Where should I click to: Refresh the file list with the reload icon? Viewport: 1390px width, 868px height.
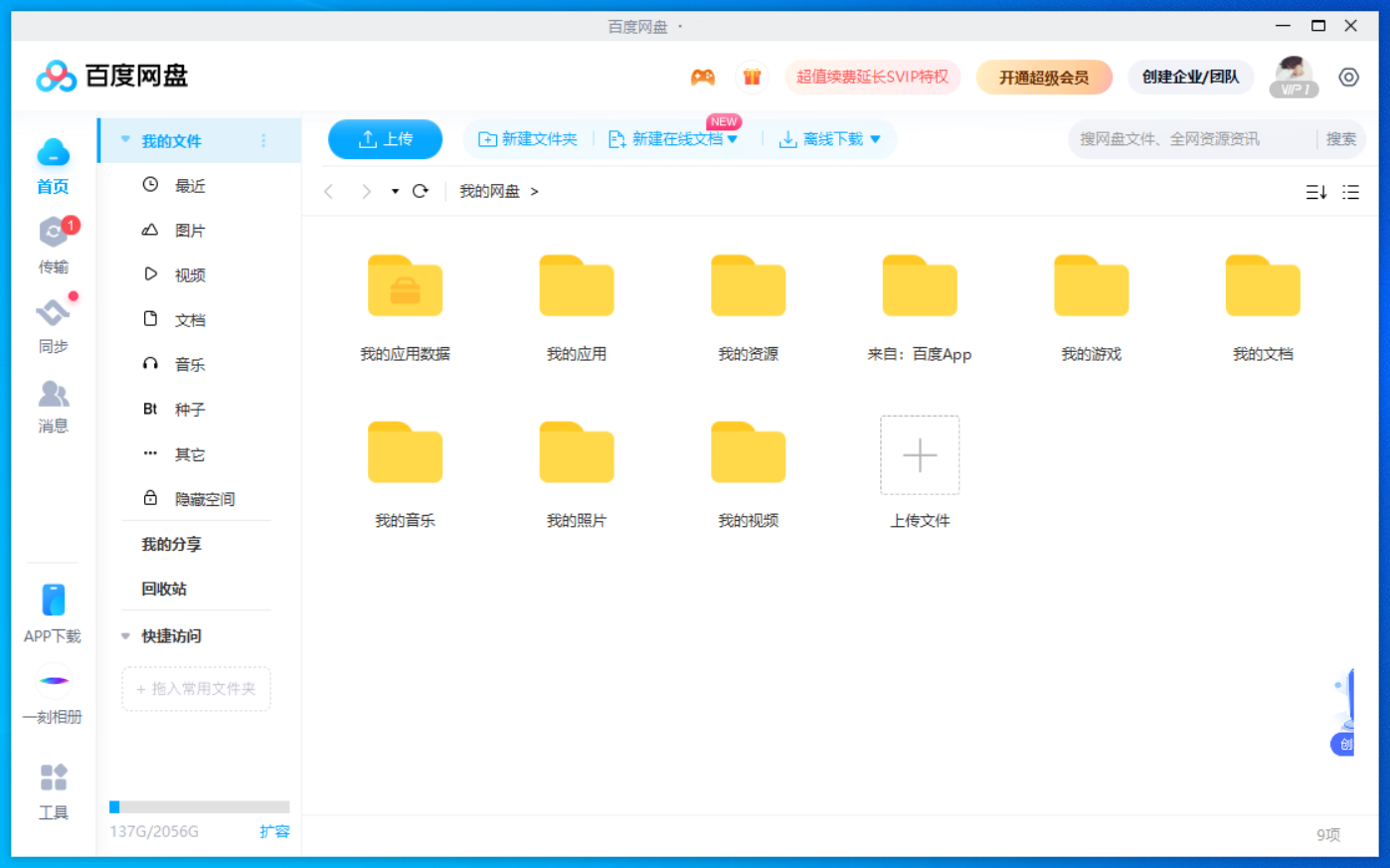(x=421, y=191)
